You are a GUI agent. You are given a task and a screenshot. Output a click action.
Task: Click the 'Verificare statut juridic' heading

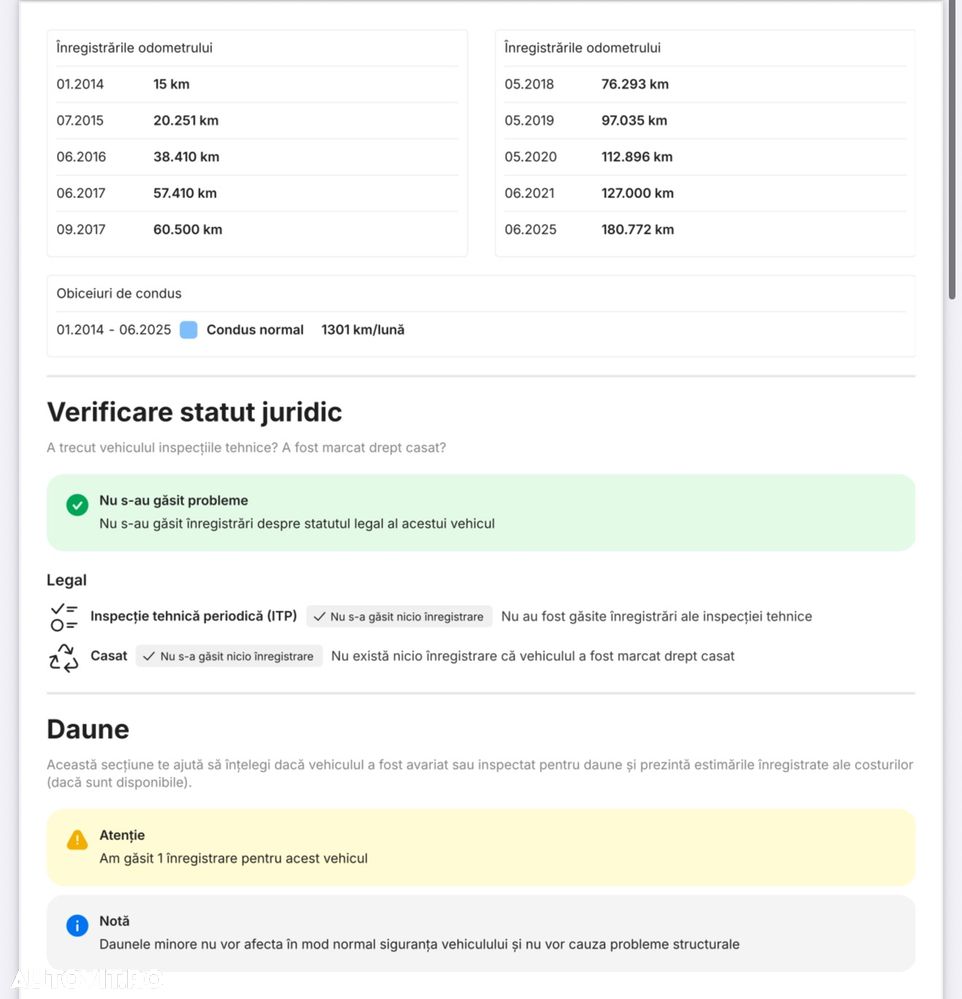pos(194,412)
